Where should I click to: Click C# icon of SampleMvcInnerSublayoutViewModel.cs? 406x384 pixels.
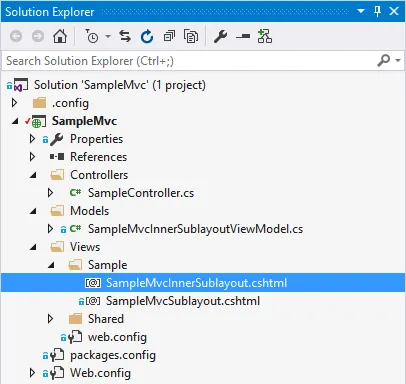[76, 228]
